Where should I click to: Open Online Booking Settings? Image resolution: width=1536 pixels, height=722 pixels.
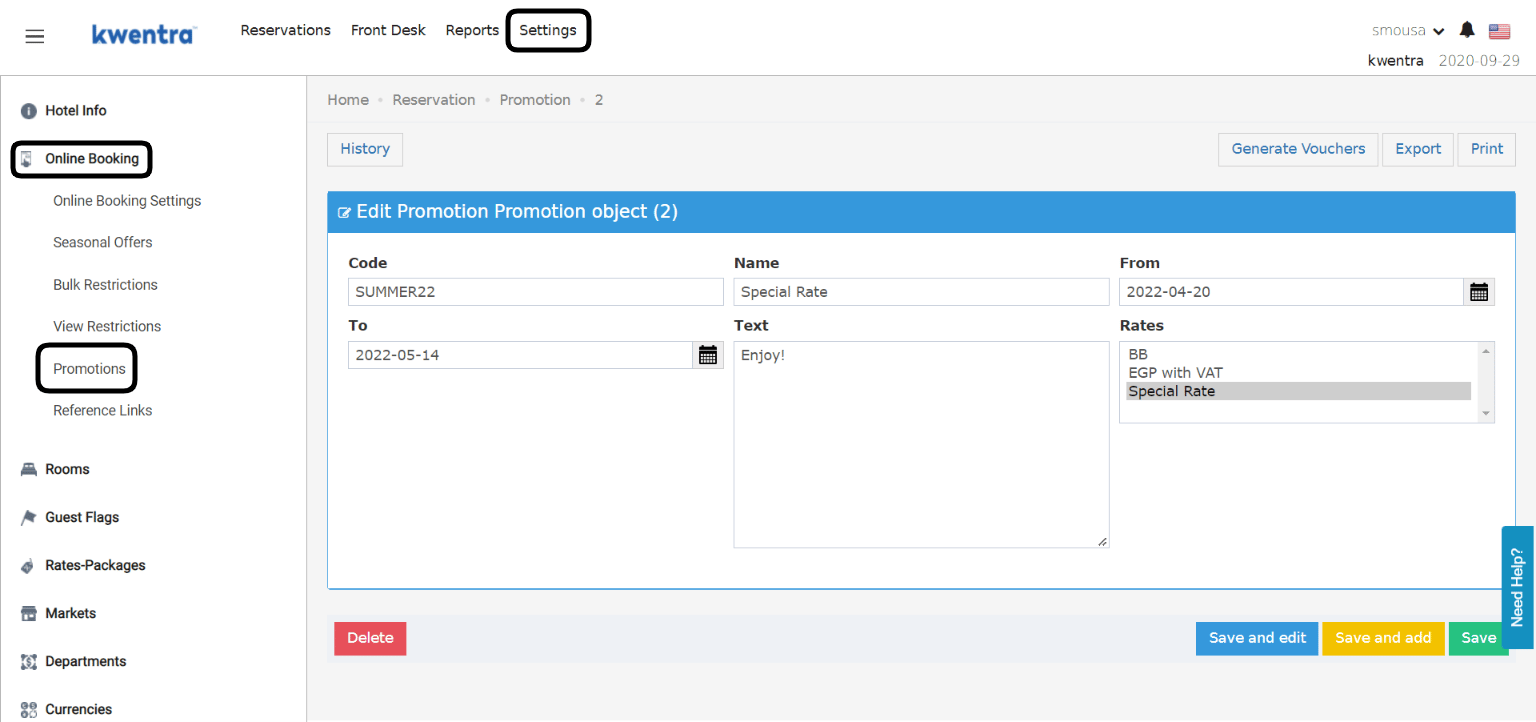[127, 201]
